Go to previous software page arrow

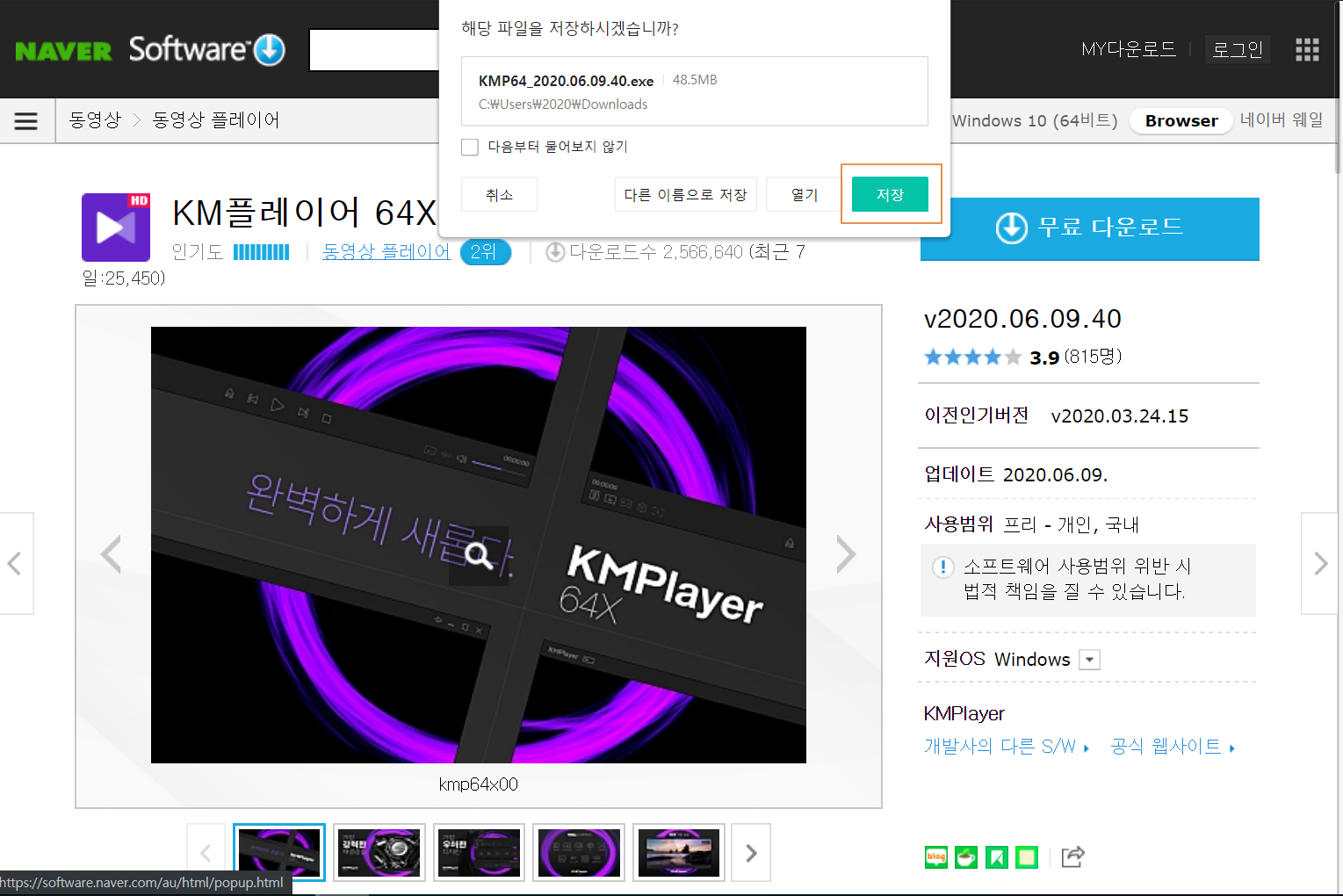coord(16,563)
